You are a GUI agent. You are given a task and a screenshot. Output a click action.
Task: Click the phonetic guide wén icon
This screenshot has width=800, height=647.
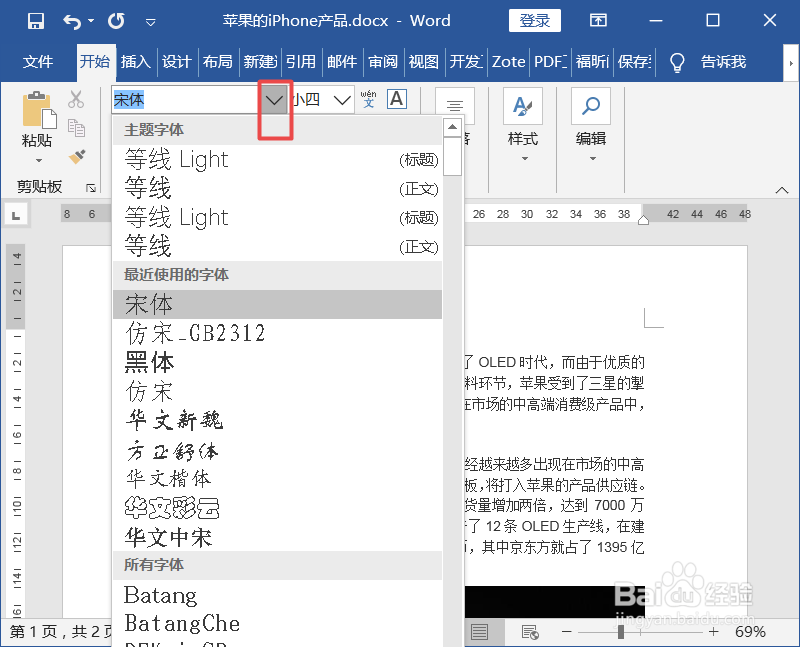[x=368, y=99]
